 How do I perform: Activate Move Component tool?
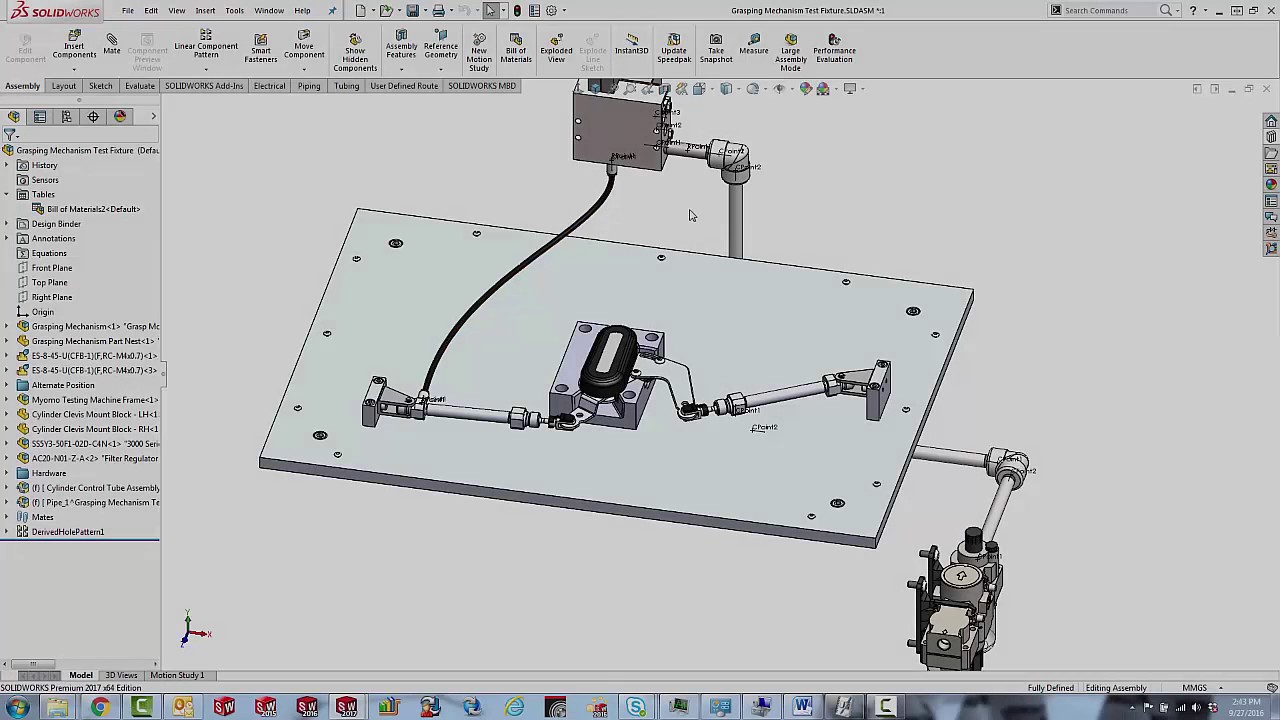pyautogui.click(x=304, y=45)
